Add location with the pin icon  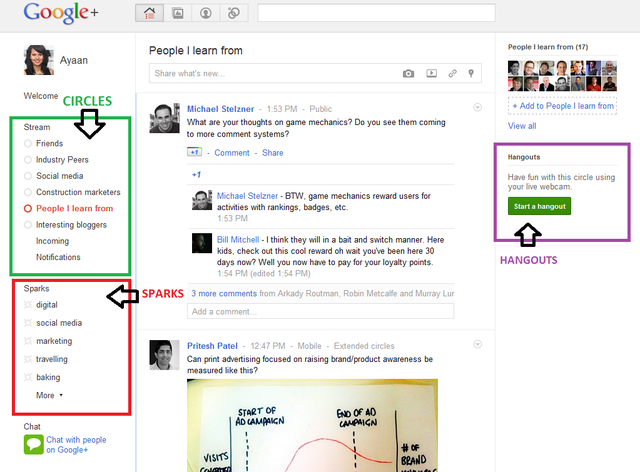(x=471, y=73)
